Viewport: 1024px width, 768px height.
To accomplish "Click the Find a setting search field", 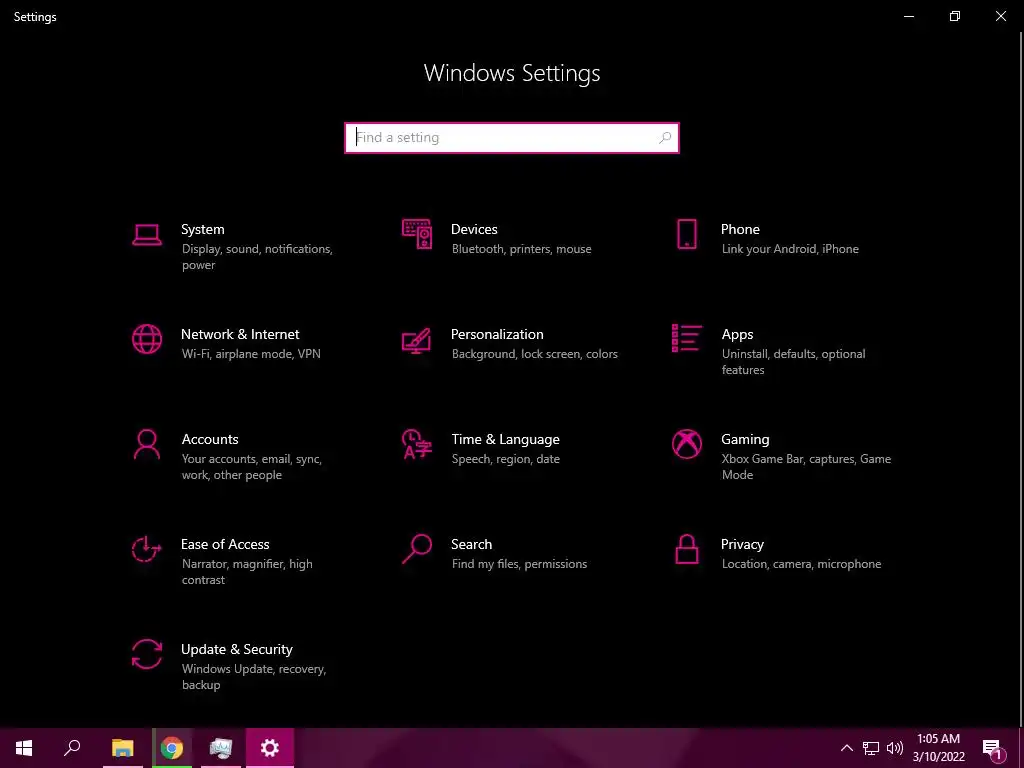I will click(x=512, y=138).
